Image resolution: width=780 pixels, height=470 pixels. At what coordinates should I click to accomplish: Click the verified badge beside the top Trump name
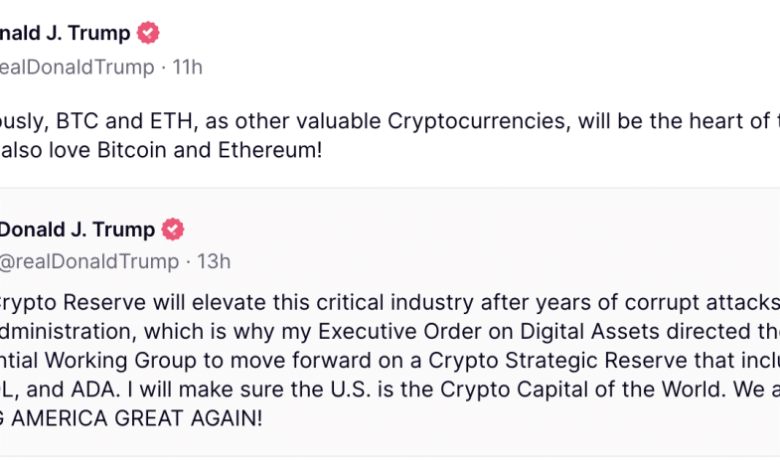coord(148,33)
